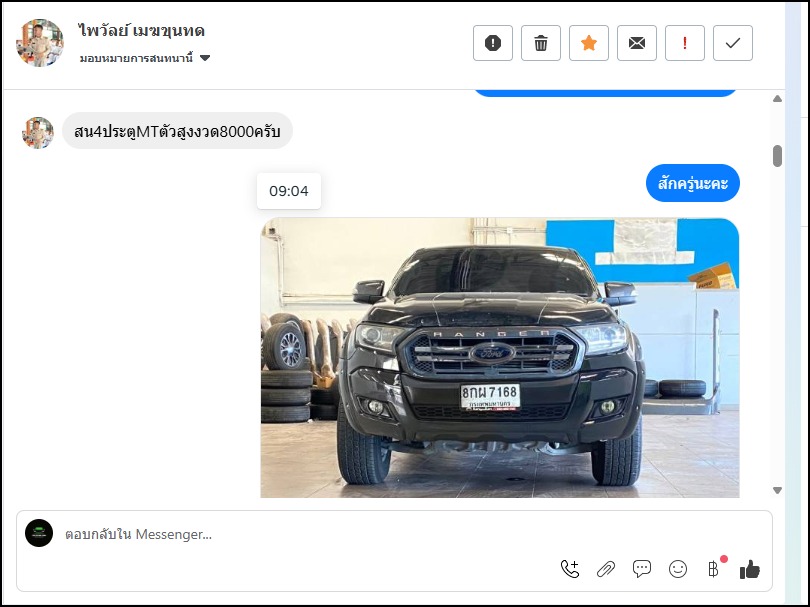This screenshot has height=607, width=810.
Task: Open the sent Ford Ranger photo
Action: click(x=500, y=357)
